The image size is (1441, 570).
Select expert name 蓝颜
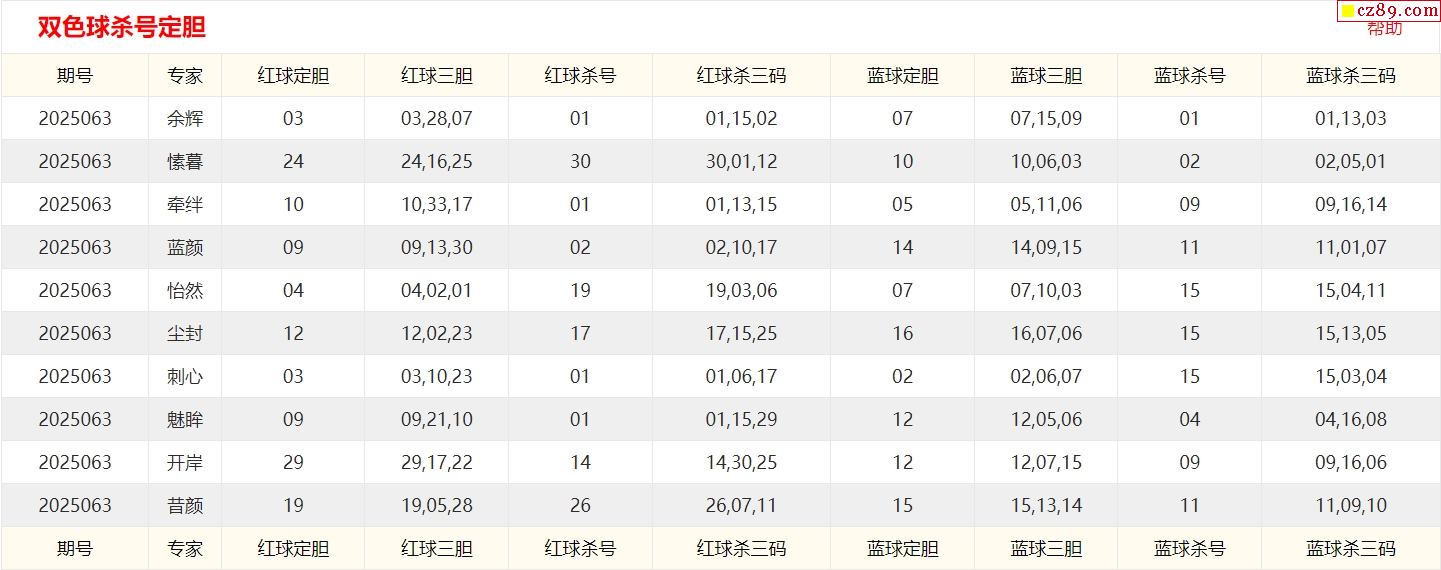[185, 247]
